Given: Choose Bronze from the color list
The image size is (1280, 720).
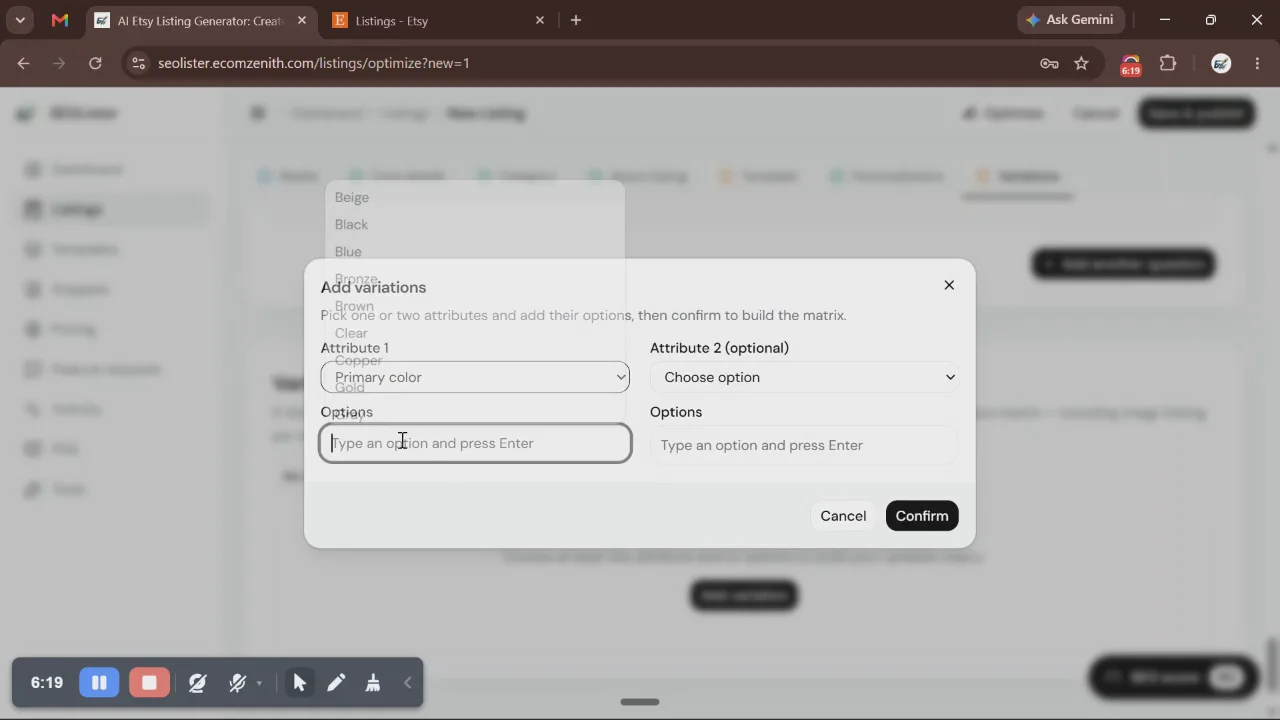Looking at the screenshot, I should pos(356,278).
